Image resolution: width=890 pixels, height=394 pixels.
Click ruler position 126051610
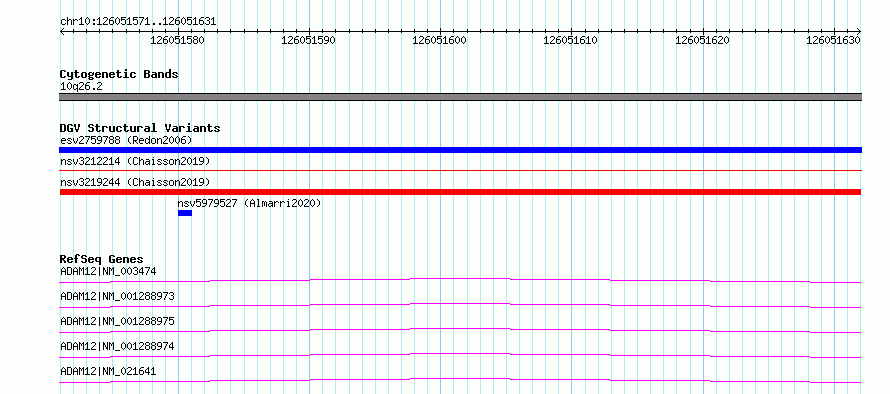click(x=571, y=41)
